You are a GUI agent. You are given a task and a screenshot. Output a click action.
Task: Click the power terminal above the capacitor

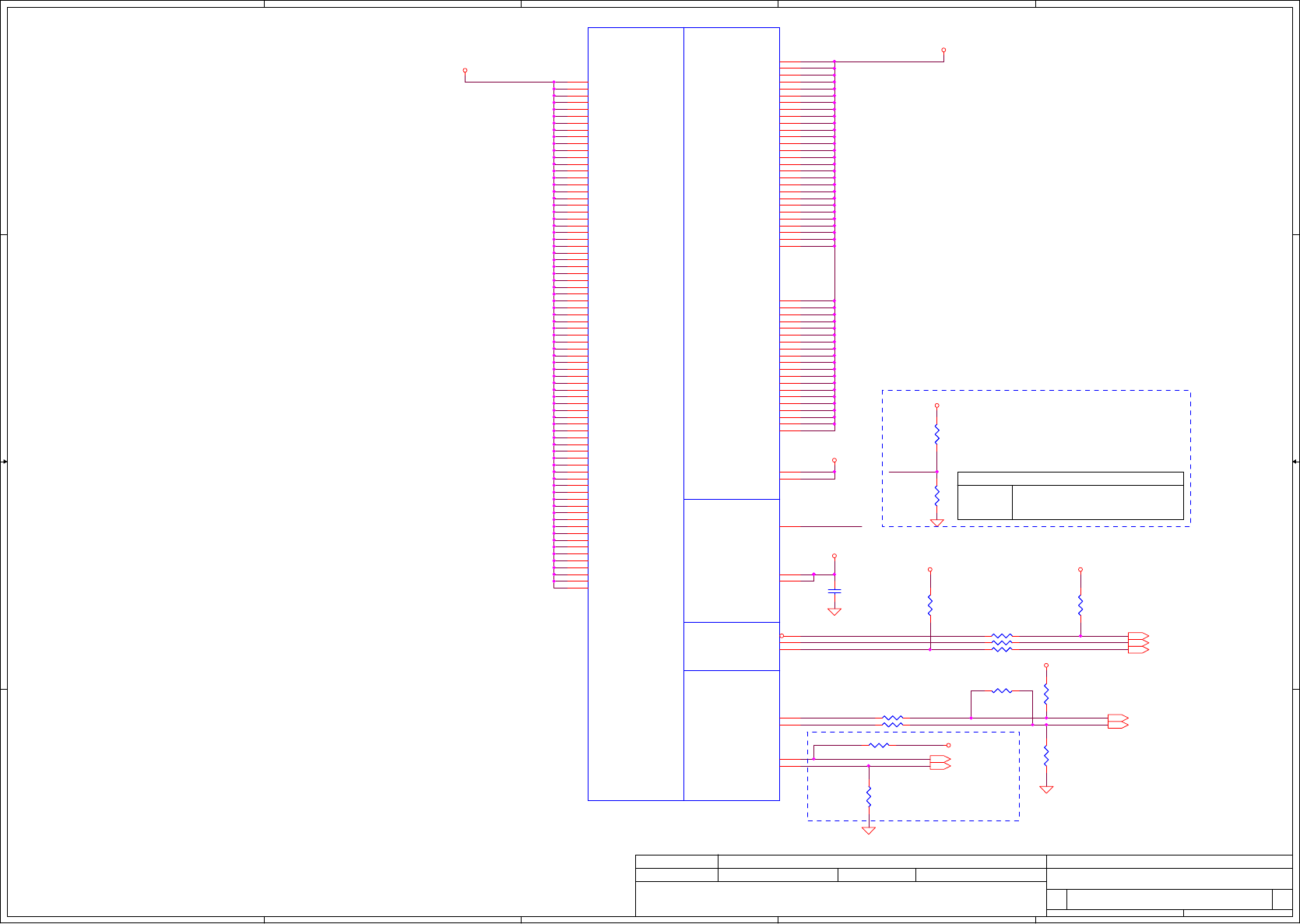[834, 556]
